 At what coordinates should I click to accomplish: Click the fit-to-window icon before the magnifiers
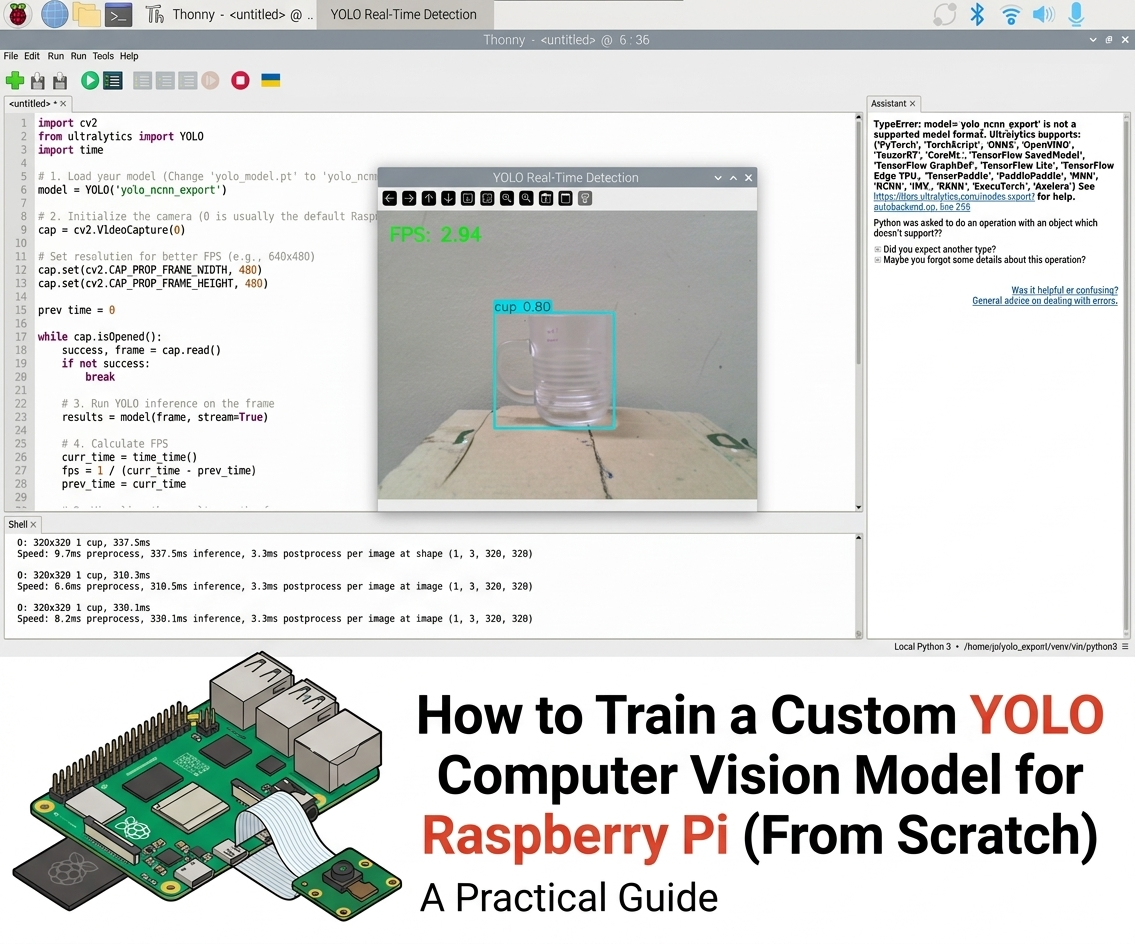487,198
